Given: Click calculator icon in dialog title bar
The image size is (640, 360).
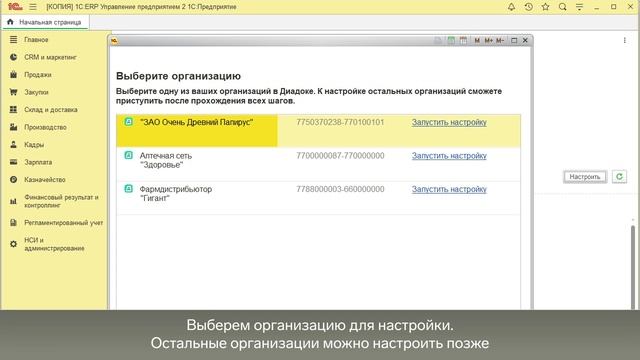Looking at the screenshot, I should [451, 40].
